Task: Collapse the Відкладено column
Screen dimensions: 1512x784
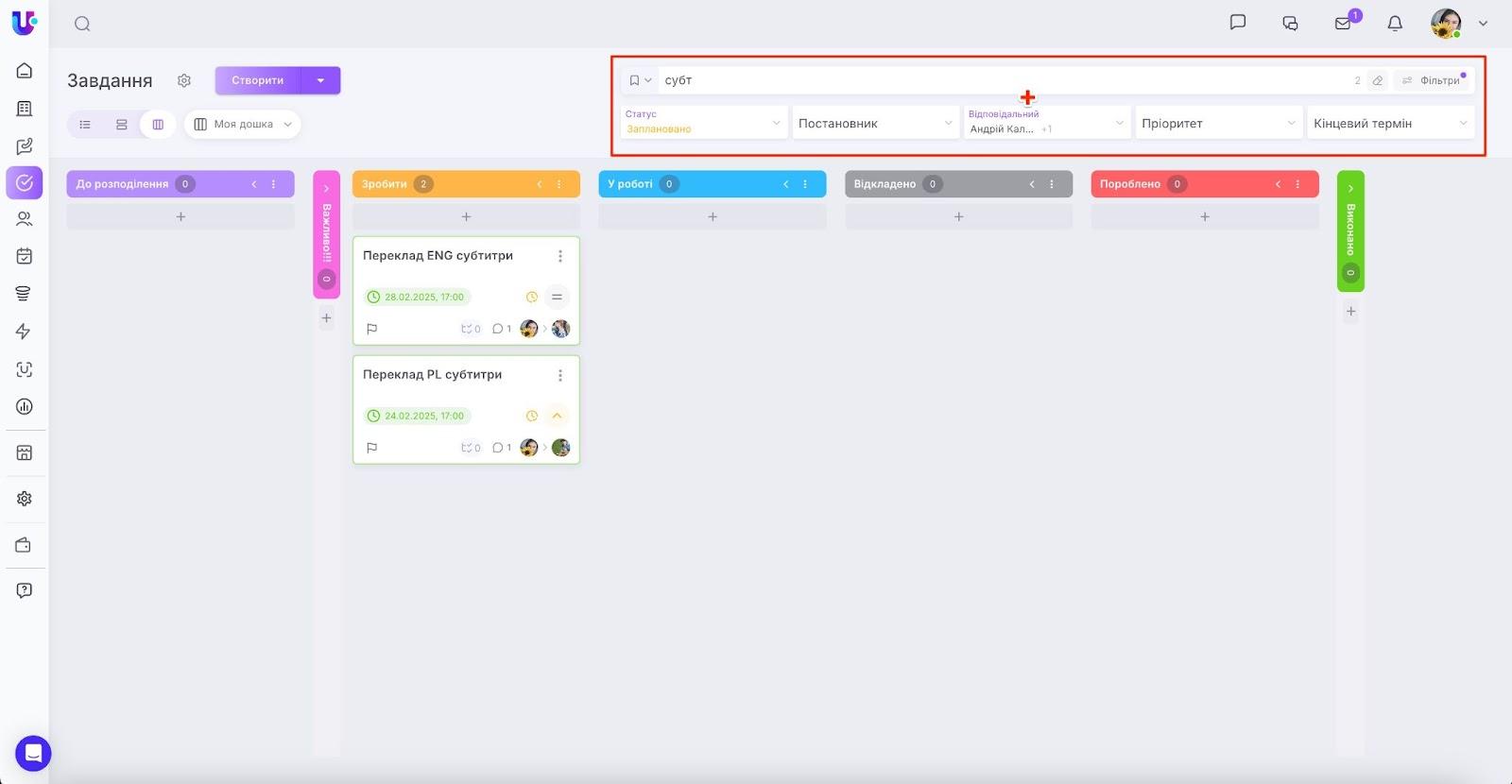Action: (x=1032, y=184)
